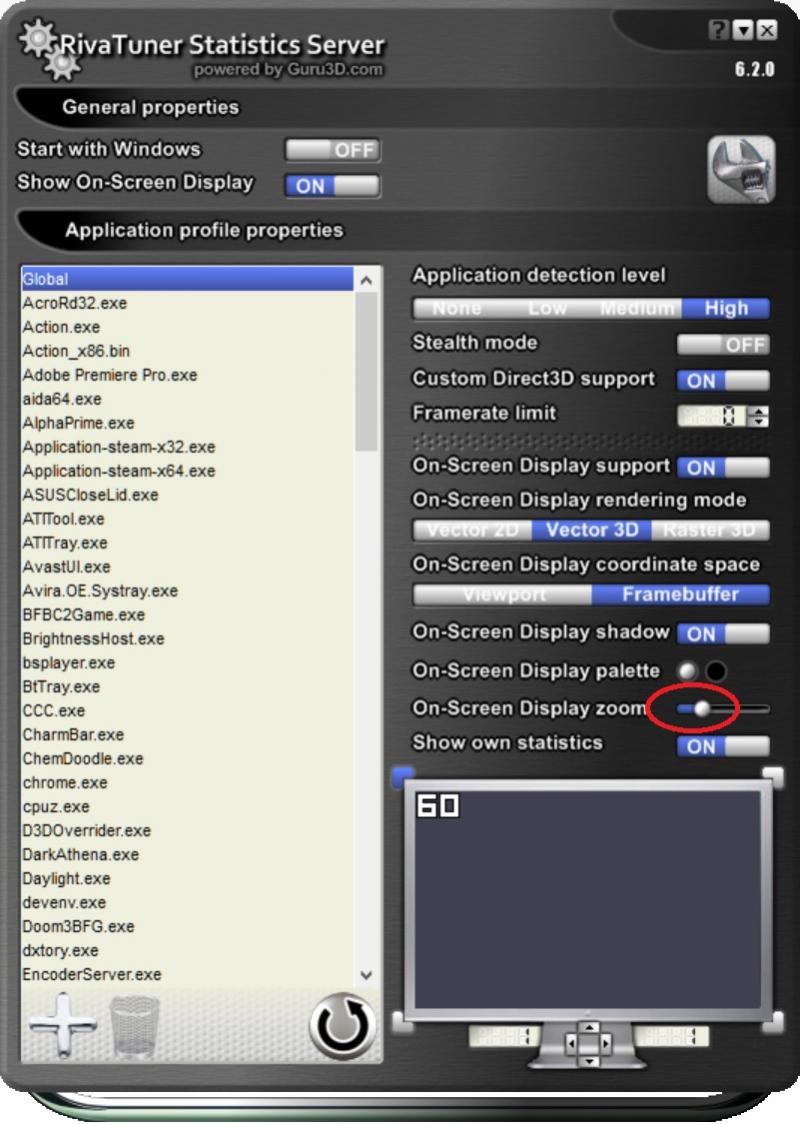Reset profile with circular arrow button
Viewport: 800px width, 1124px height.
coord(343,1026)
